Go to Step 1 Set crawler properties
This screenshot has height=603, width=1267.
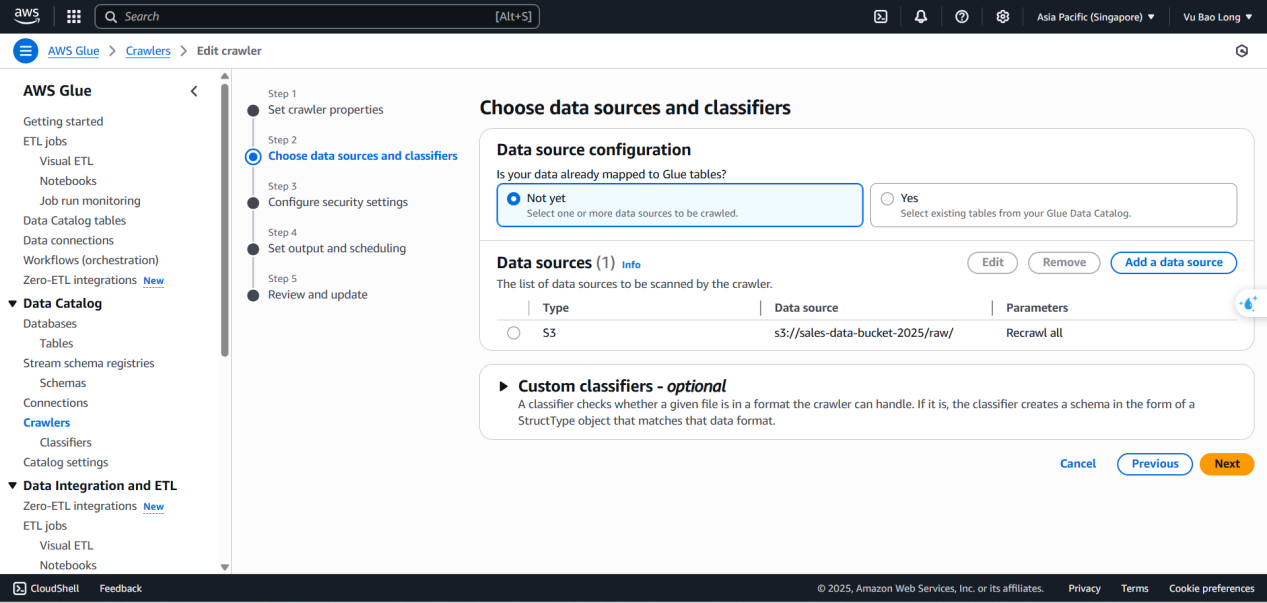click(325, 110)
